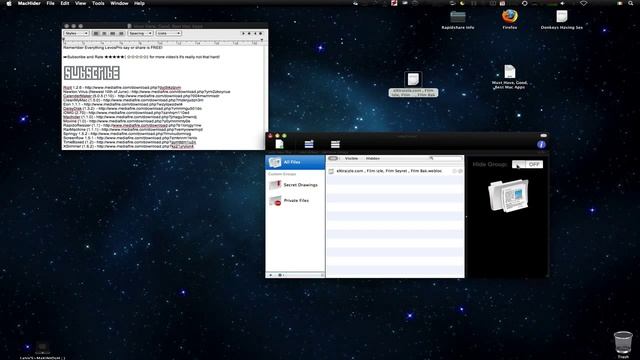Screen dimensions: 640x360
Task: Open the Trash in the corner
Action: click(623, 344)
